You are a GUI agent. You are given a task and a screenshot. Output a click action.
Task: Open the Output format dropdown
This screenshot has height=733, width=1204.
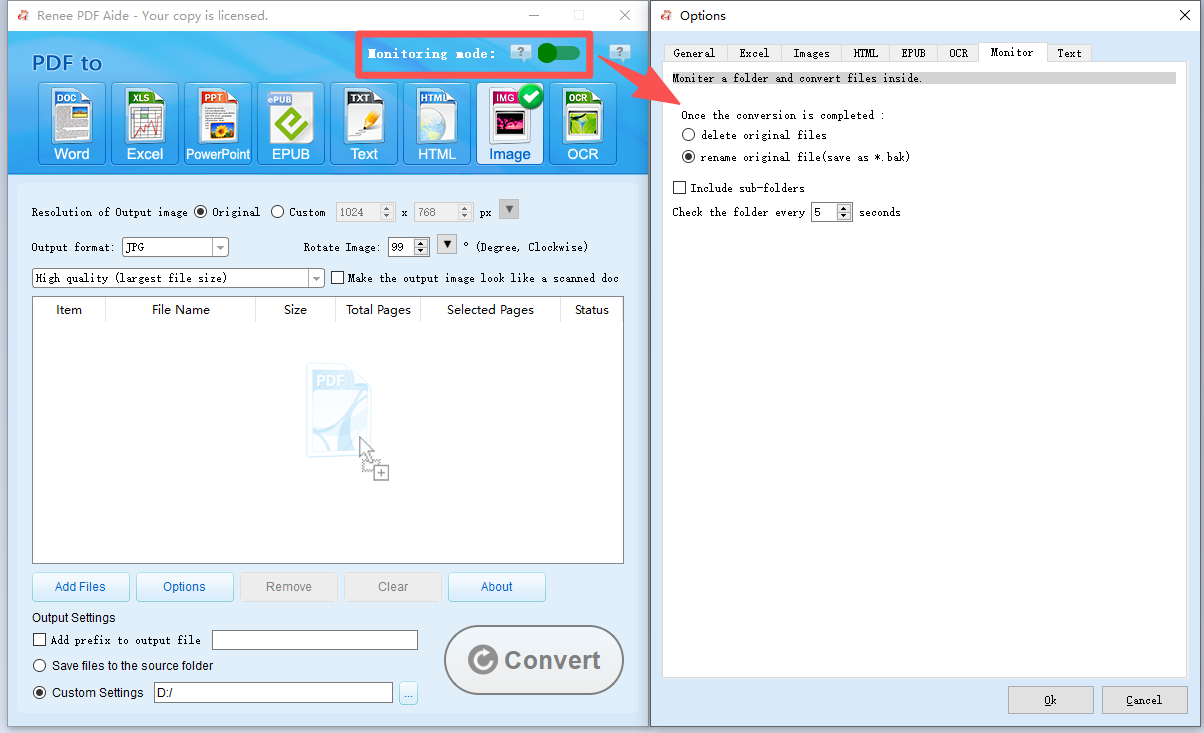219,247
